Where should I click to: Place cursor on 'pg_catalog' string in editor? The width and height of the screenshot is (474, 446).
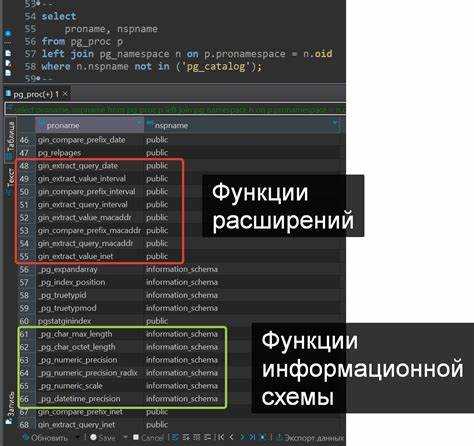coord(215,66)
